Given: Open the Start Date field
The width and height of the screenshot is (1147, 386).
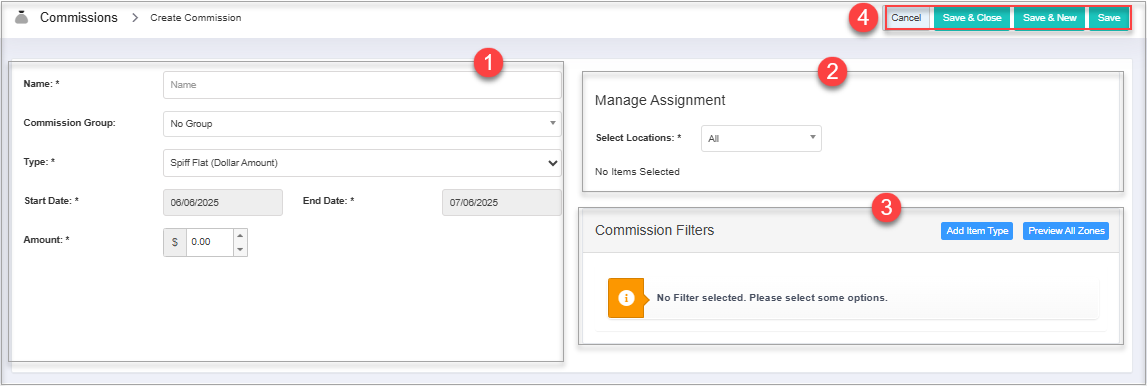Looking at the screenshot, I should point(222,203).
